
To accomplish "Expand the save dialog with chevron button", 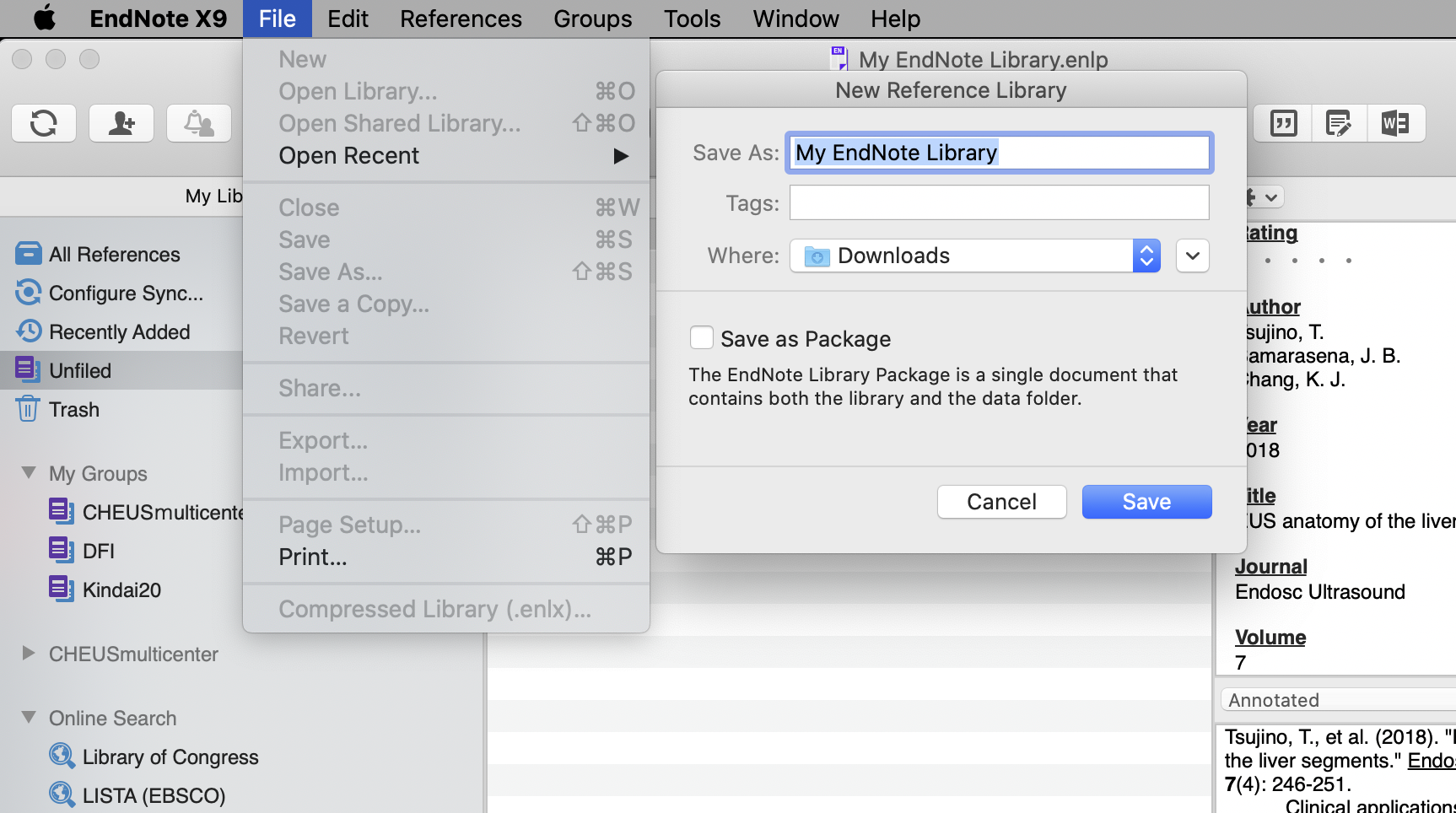I will pyautogui.click(x=1192, y=256).
